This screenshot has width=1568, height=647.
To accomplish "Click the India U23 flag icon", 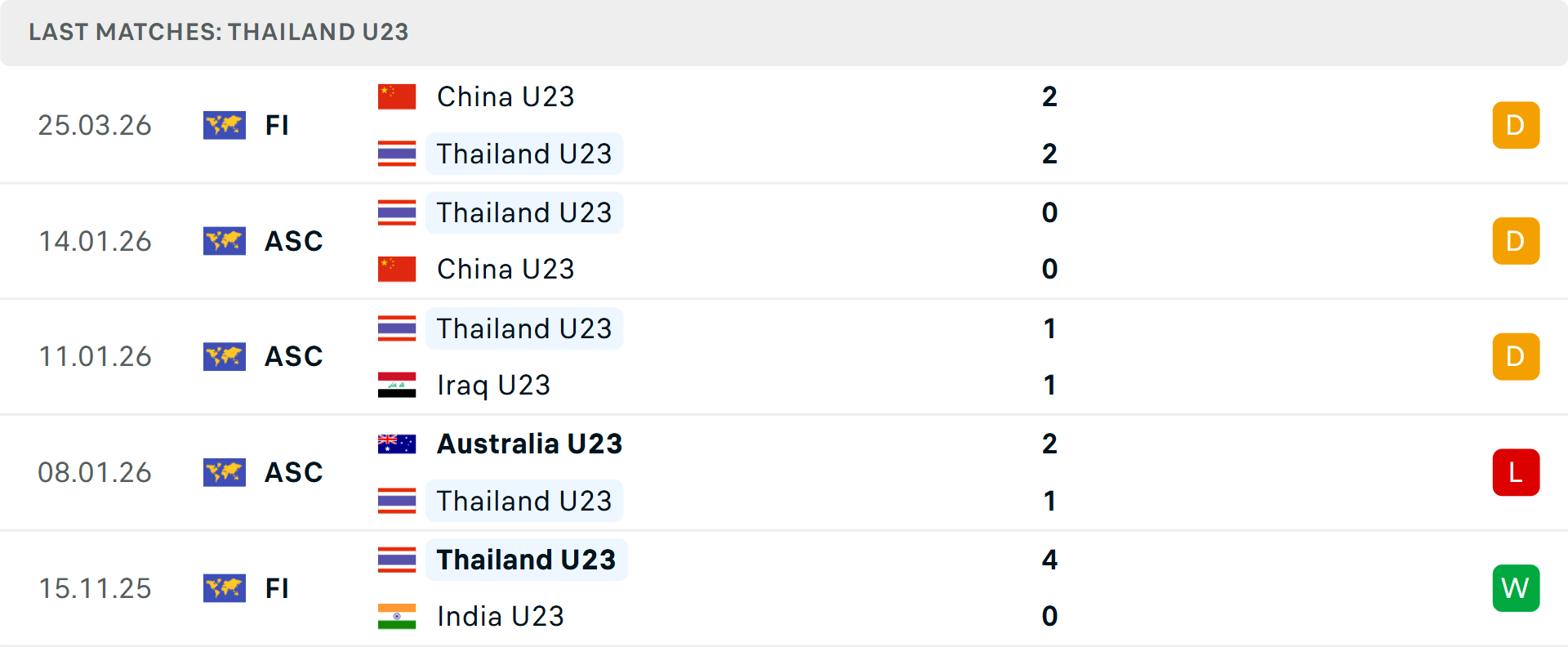I will pos(397,616).
